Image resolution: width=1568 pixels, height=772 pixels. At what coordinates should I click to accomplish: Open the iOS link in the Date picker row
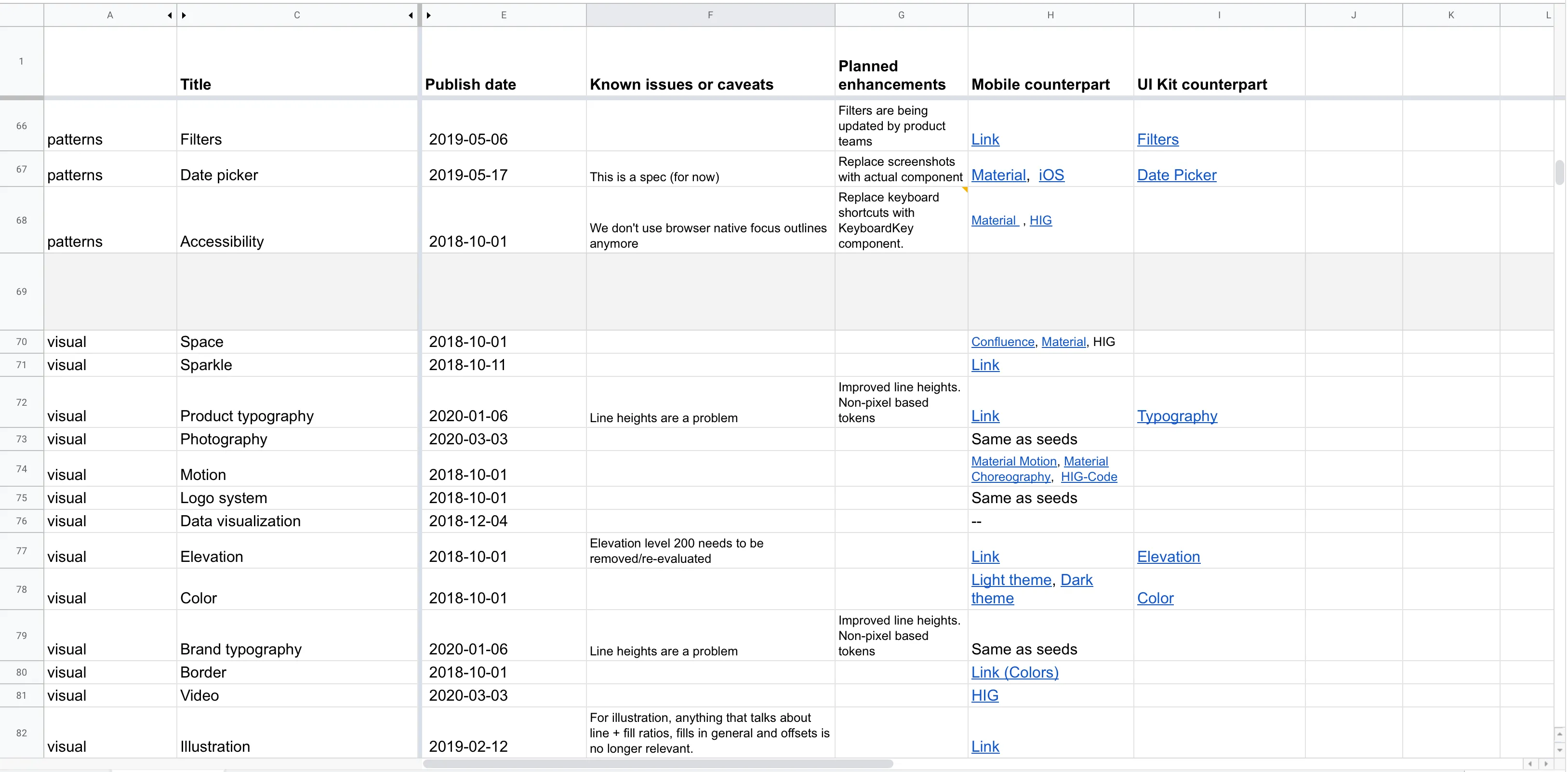point(1050,175)
